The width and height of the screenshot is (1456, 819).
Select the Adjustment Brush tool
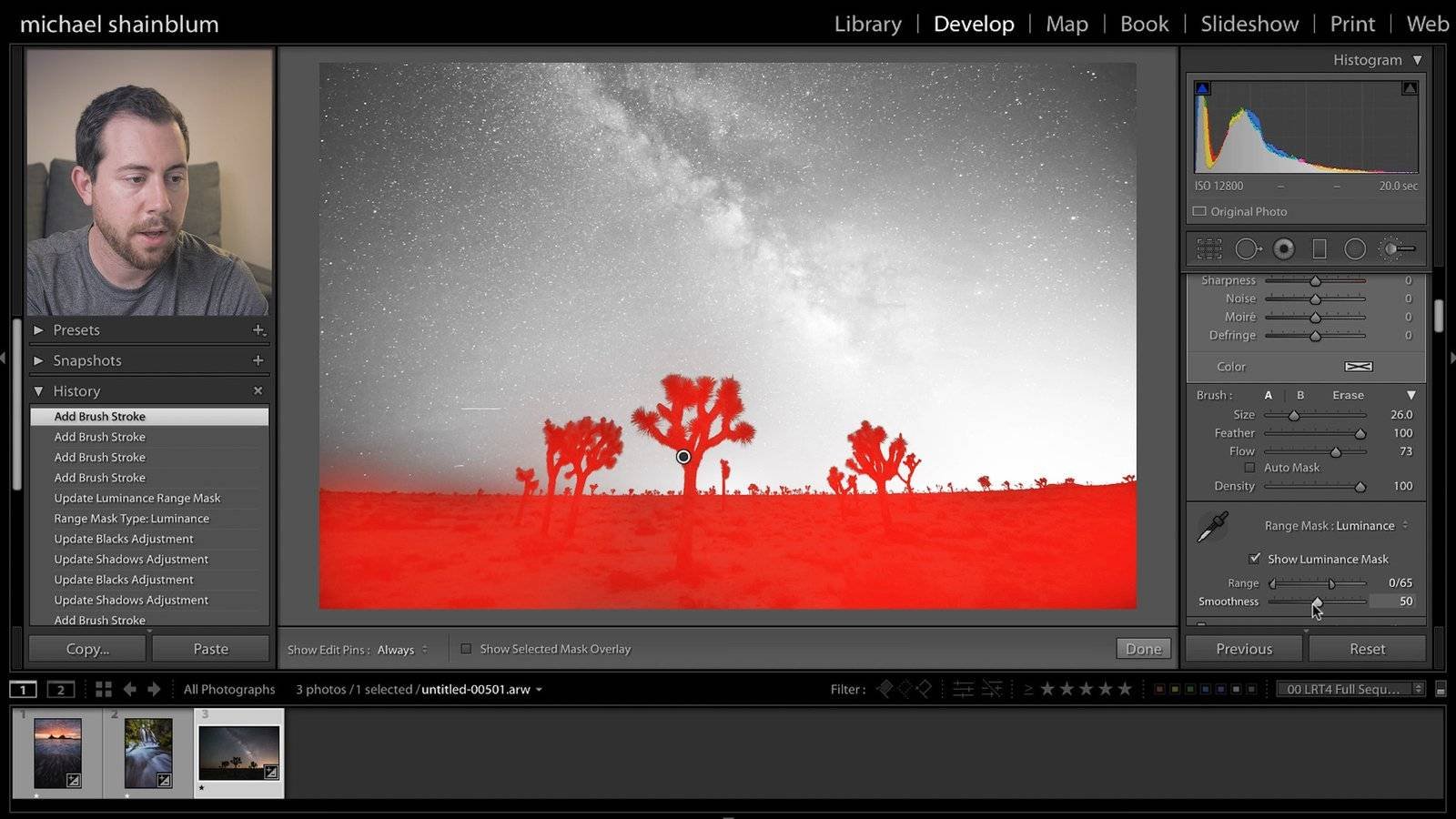1398,248
